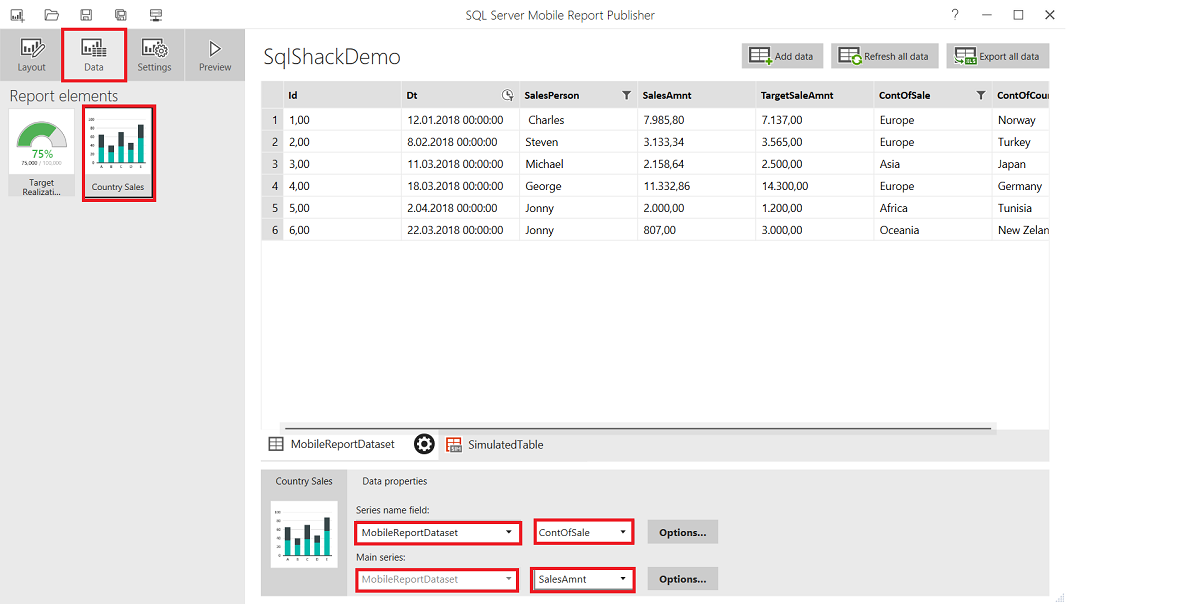
Task: Click the Country Sales chart preview thumbnail
Action: [x=304, y=534]
